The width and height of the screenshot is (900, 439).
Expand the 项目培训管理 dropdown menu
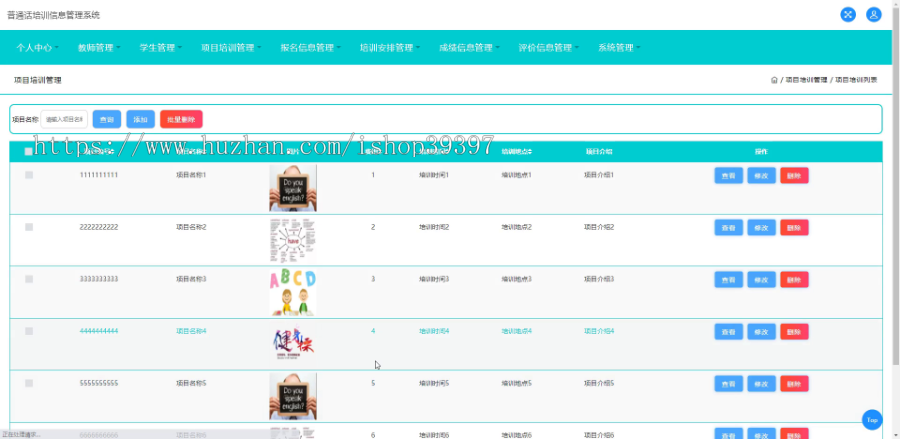coord(231,48)
